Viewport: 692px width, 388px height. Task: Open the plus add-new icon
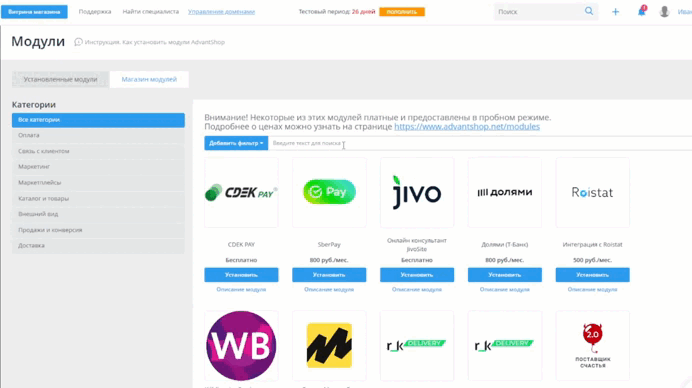click(615, 12)
